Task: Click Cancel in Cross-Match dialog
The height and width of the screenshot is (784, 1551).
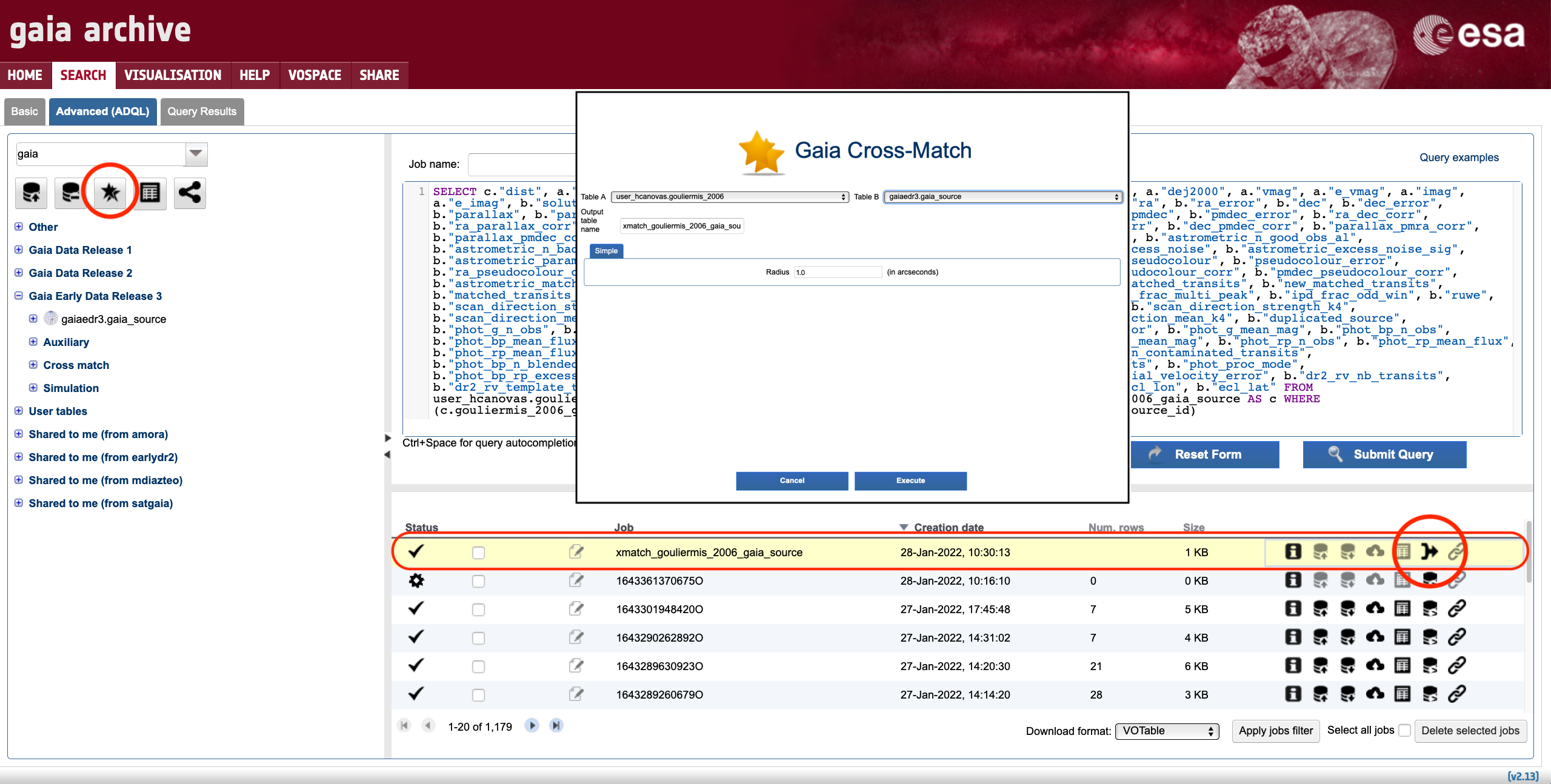Action: 792,480
